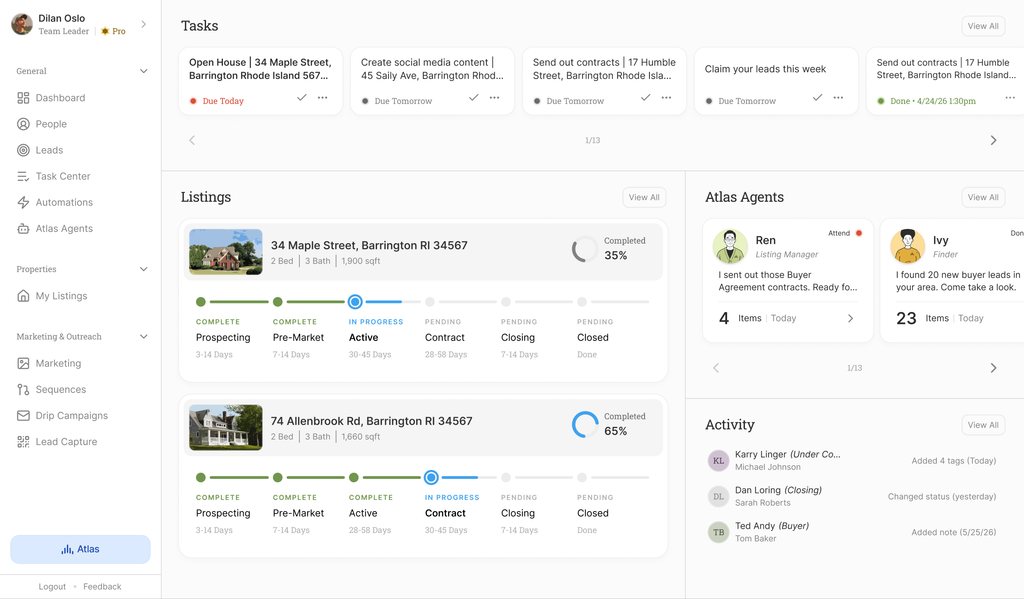The image size is (1024, 599).
Task: Click the Logout link
Action: 52,587
